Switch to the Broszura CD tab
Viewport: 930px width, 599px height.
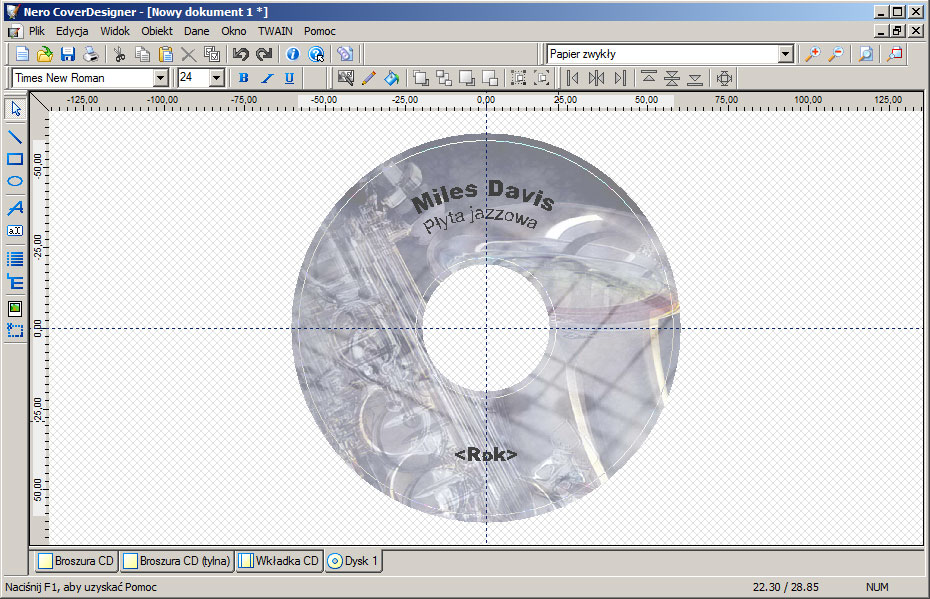click(77, 561)
